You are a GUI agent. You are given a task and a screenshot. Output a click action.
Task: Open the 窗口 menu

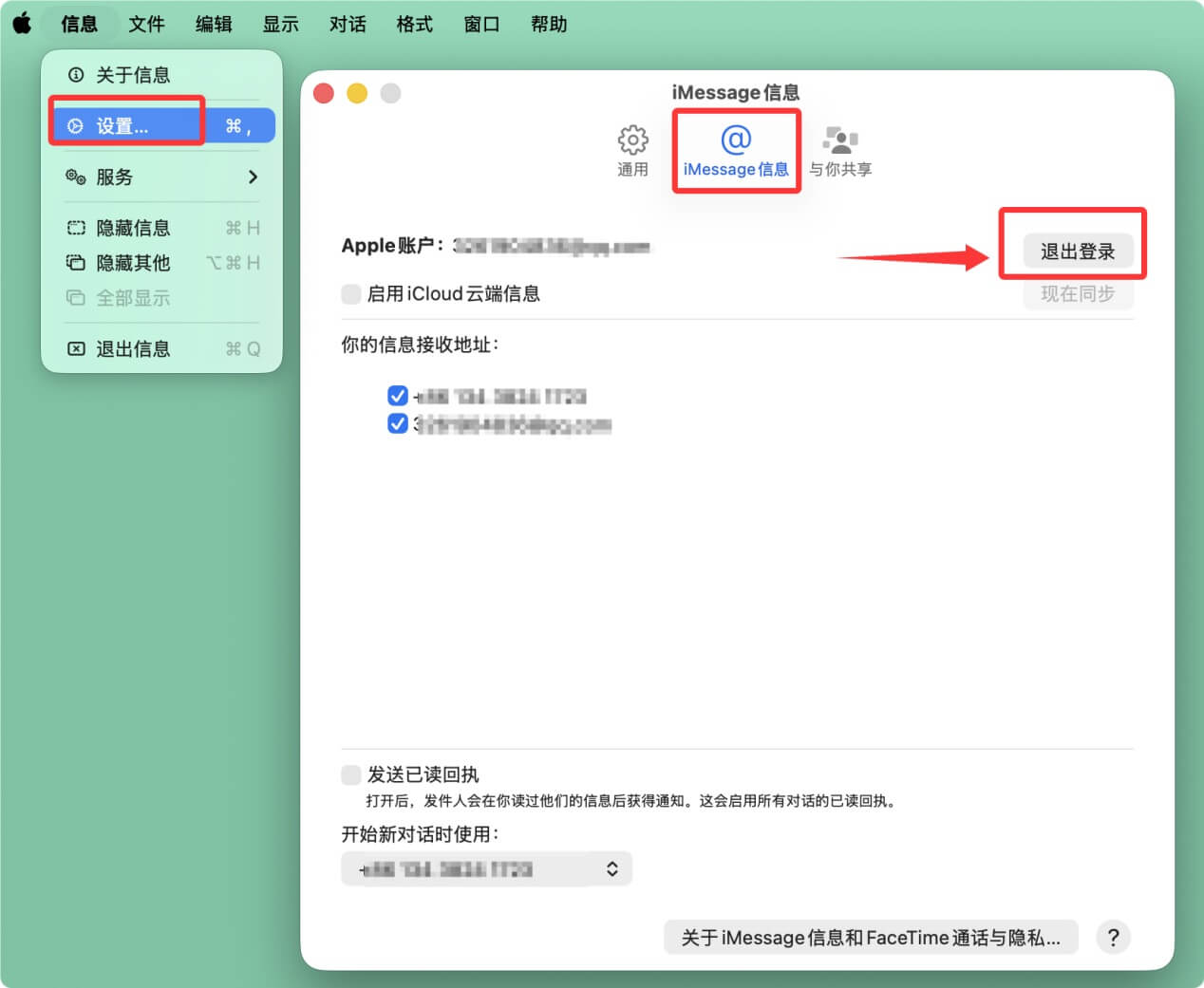click(x=481, y=24)
